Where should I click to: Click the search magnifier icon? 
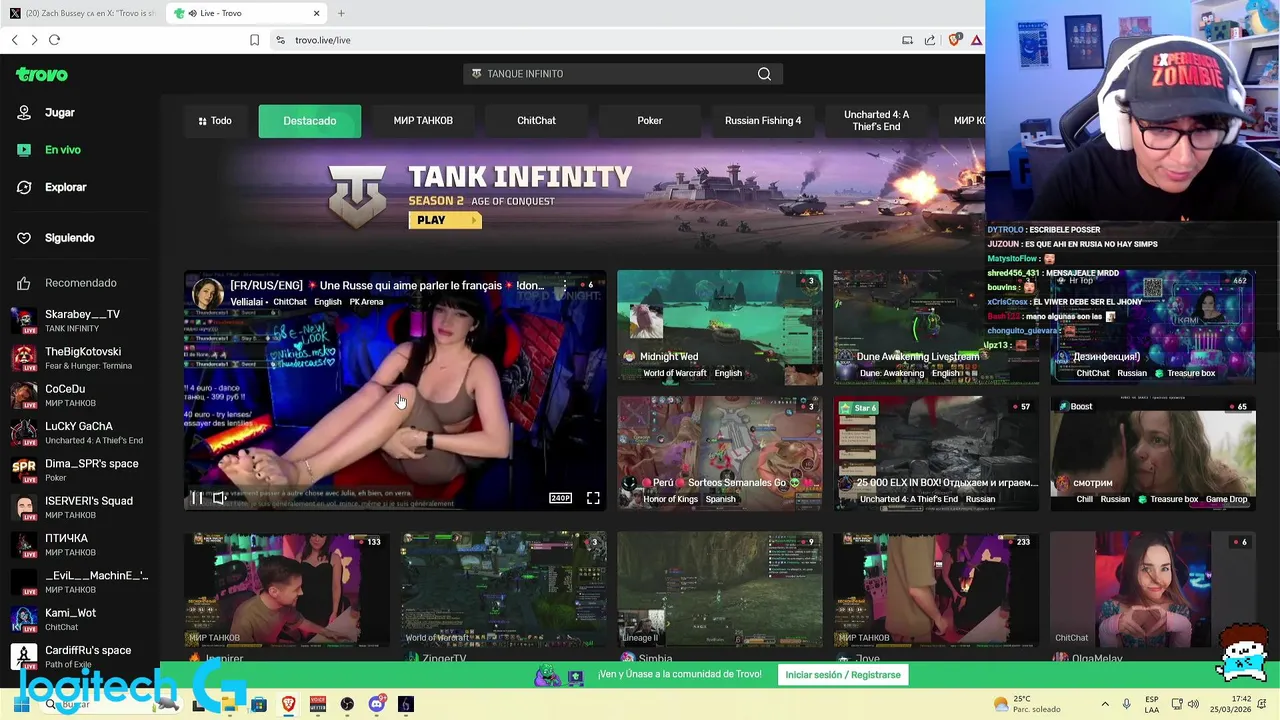764,74
